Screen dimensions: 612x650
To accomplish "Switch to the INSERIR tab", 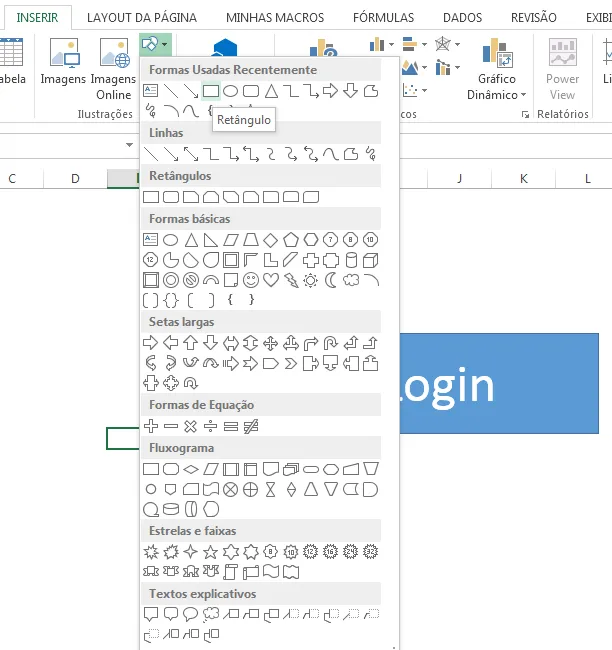I will [x=37, y=17].
